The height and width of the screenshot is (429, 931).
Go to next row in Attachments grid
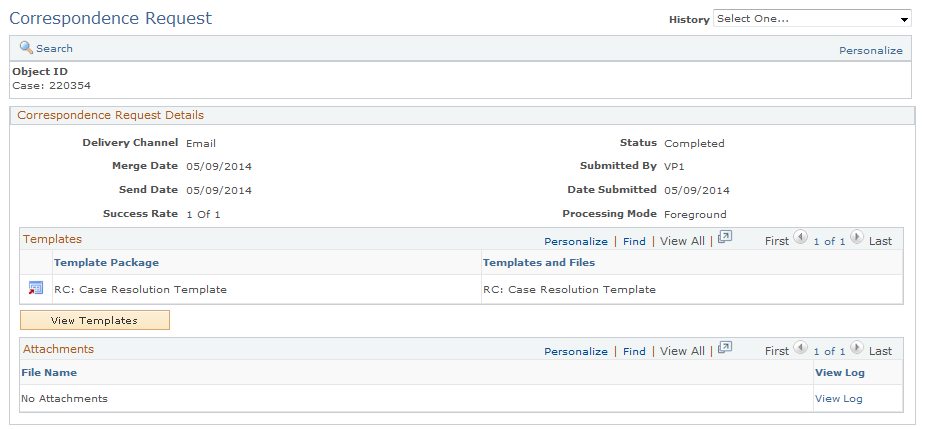[x=857, y=348]
